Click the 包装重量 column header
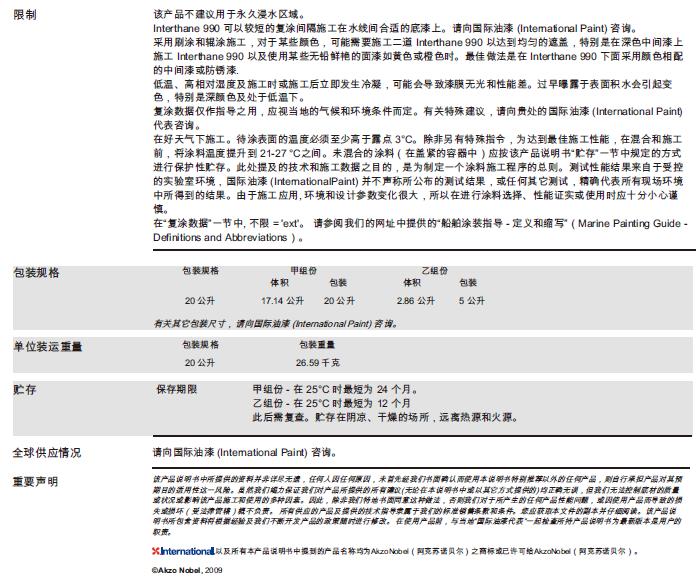 coord(317,344)
